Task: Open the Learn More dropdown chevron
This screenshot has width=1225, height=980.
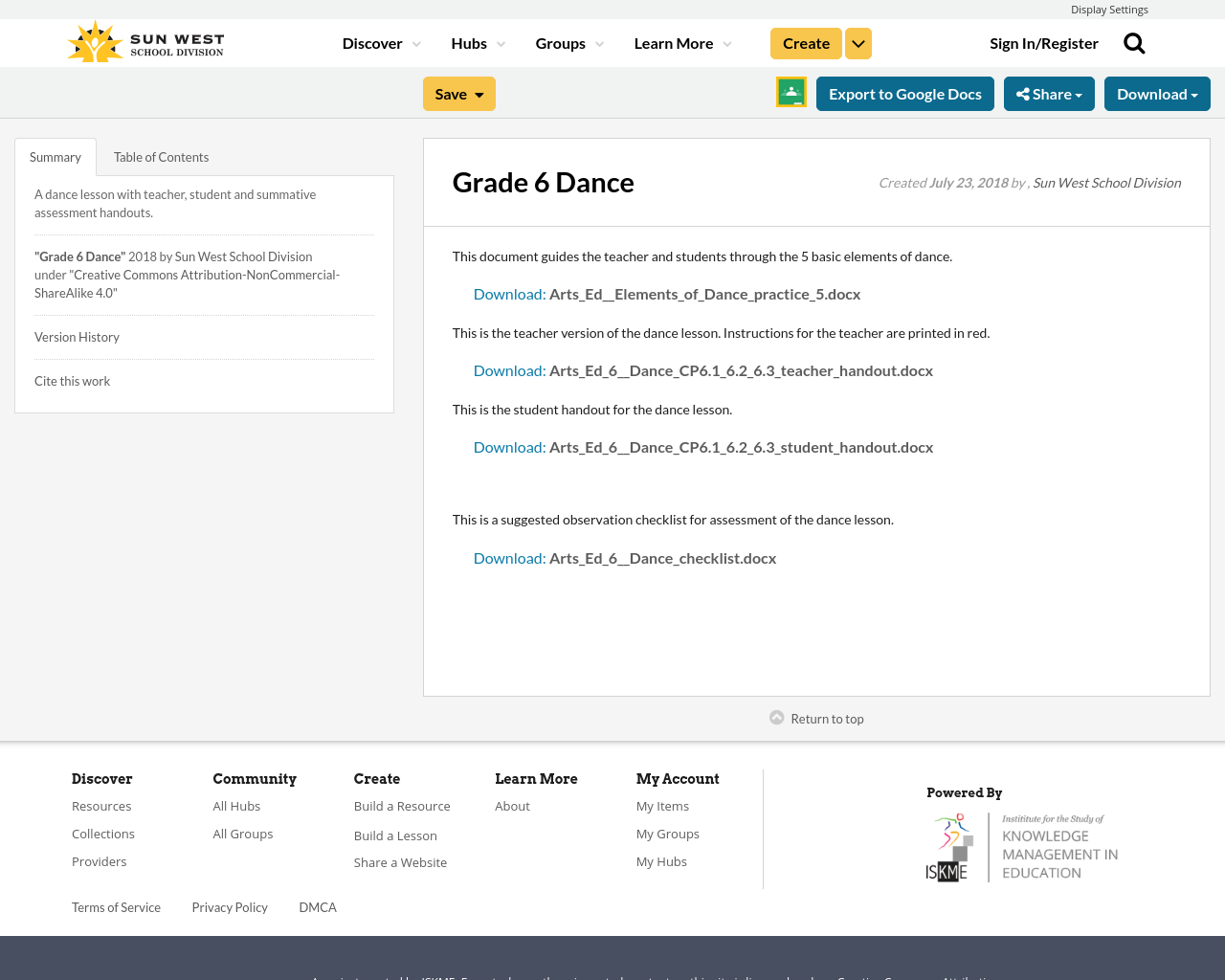Action: coord(725,42)
